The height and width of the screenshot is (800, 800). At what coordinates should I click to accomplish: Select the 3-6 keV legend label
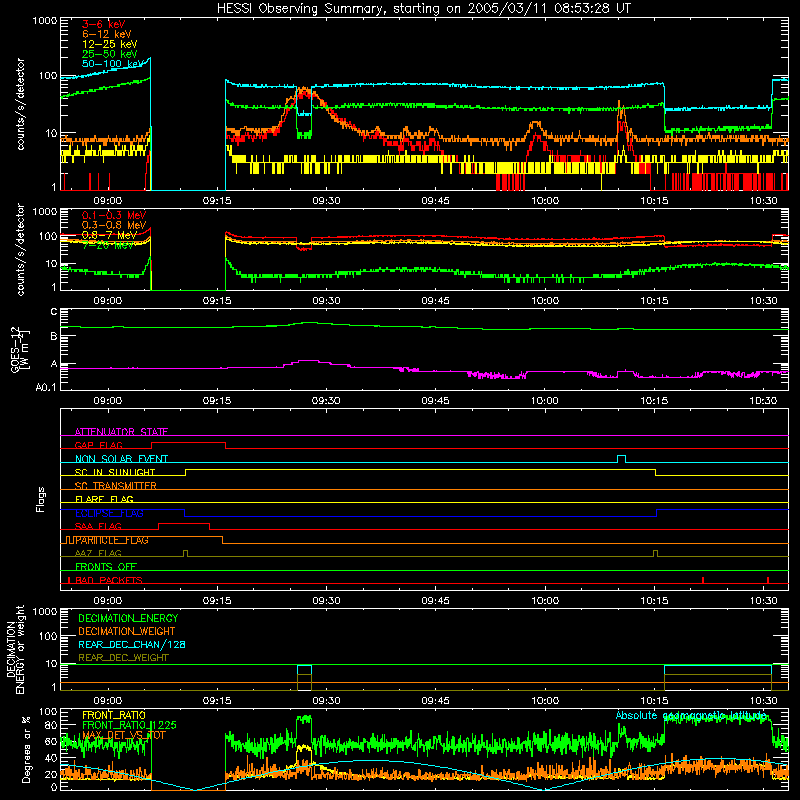click(104, 24)
